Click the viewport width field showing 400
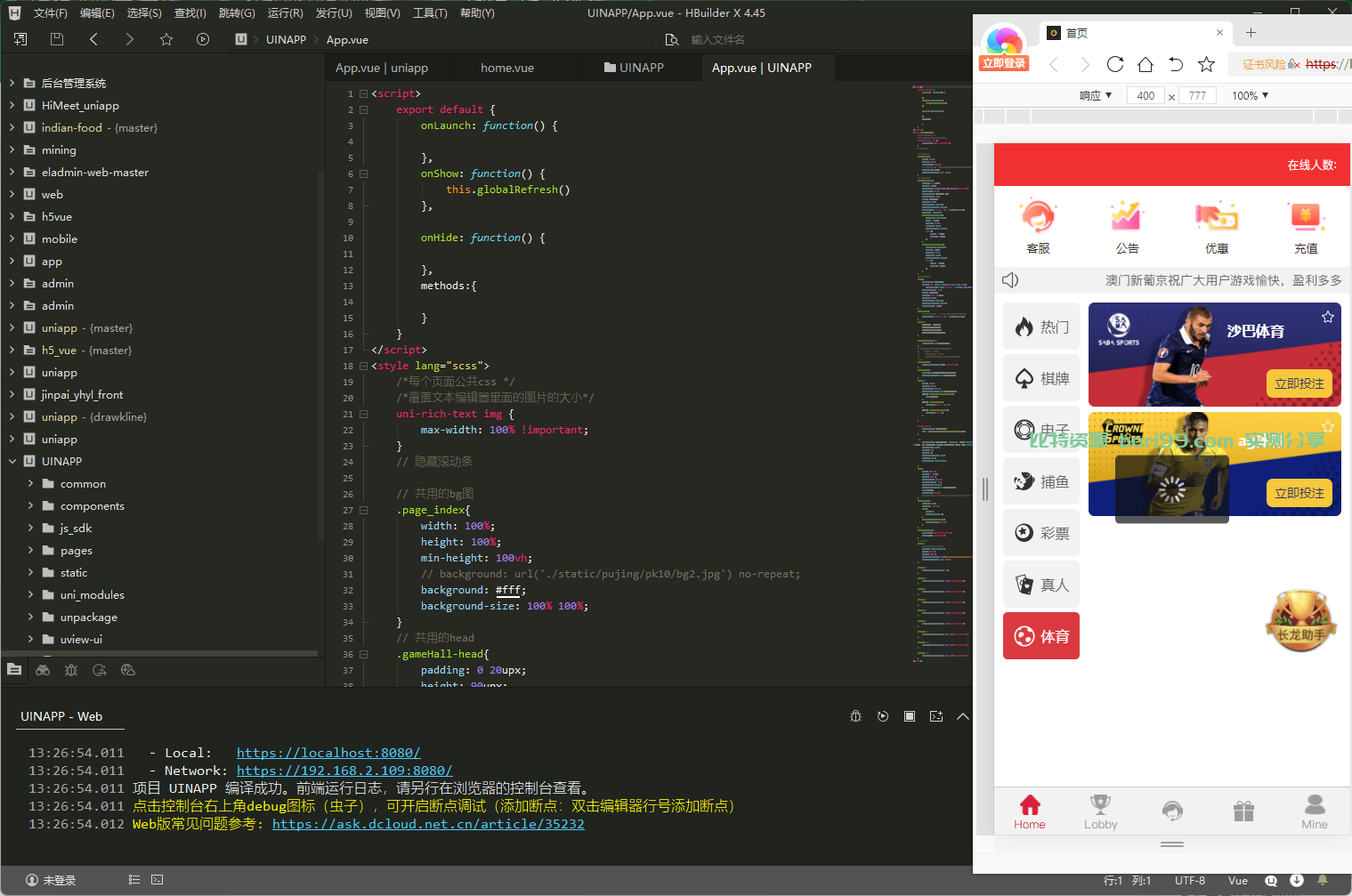1352x896 pixels. click(1146, 95)
